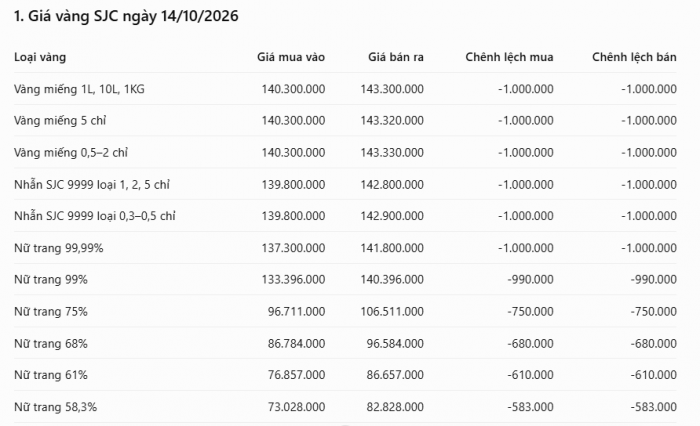700x426 pixels.
Task: Click sell price 143.330.000
Action: [392, 153]
